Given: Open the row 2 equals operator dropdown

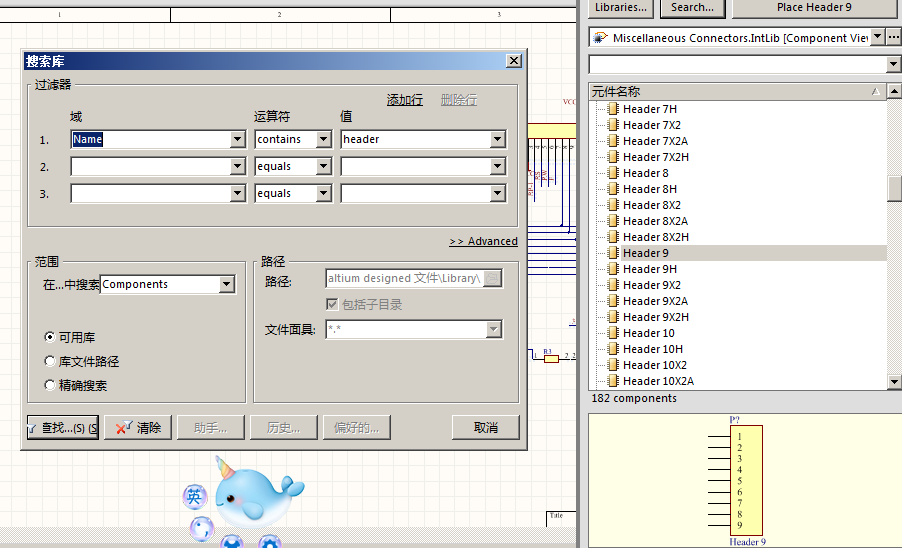Looking at the screenshot, I should [x=323, y=166].
